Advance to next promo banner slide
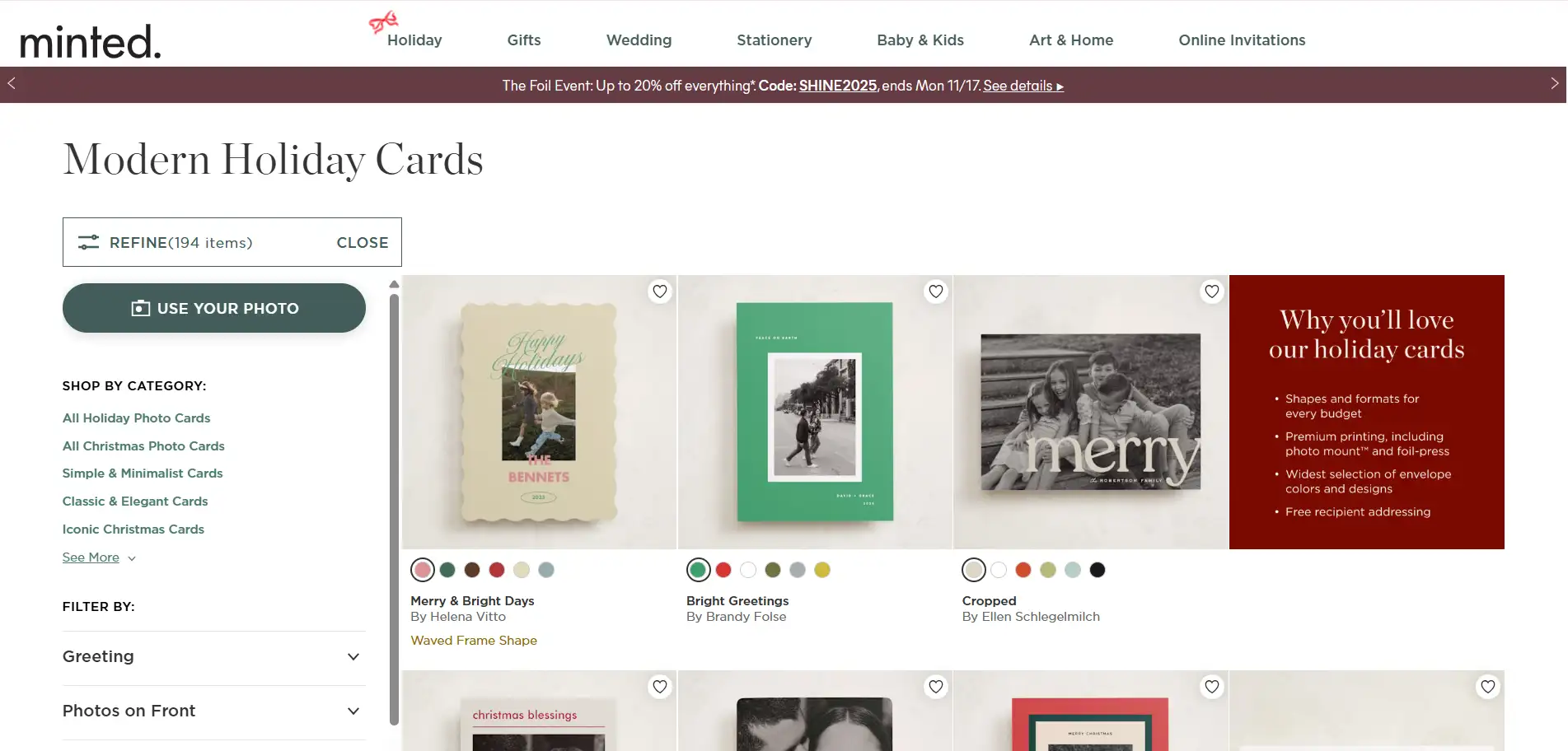Screen dimensions: 1568x751 pos(1554,84)
